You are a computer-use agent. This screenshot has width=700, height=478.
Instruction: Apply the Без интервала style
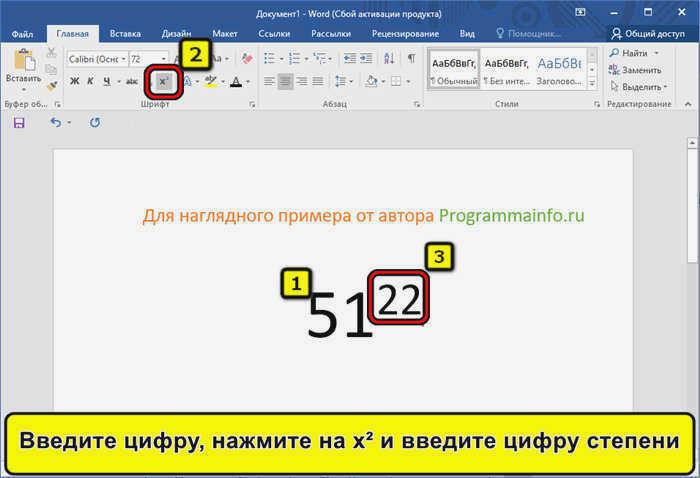[506, 70]
